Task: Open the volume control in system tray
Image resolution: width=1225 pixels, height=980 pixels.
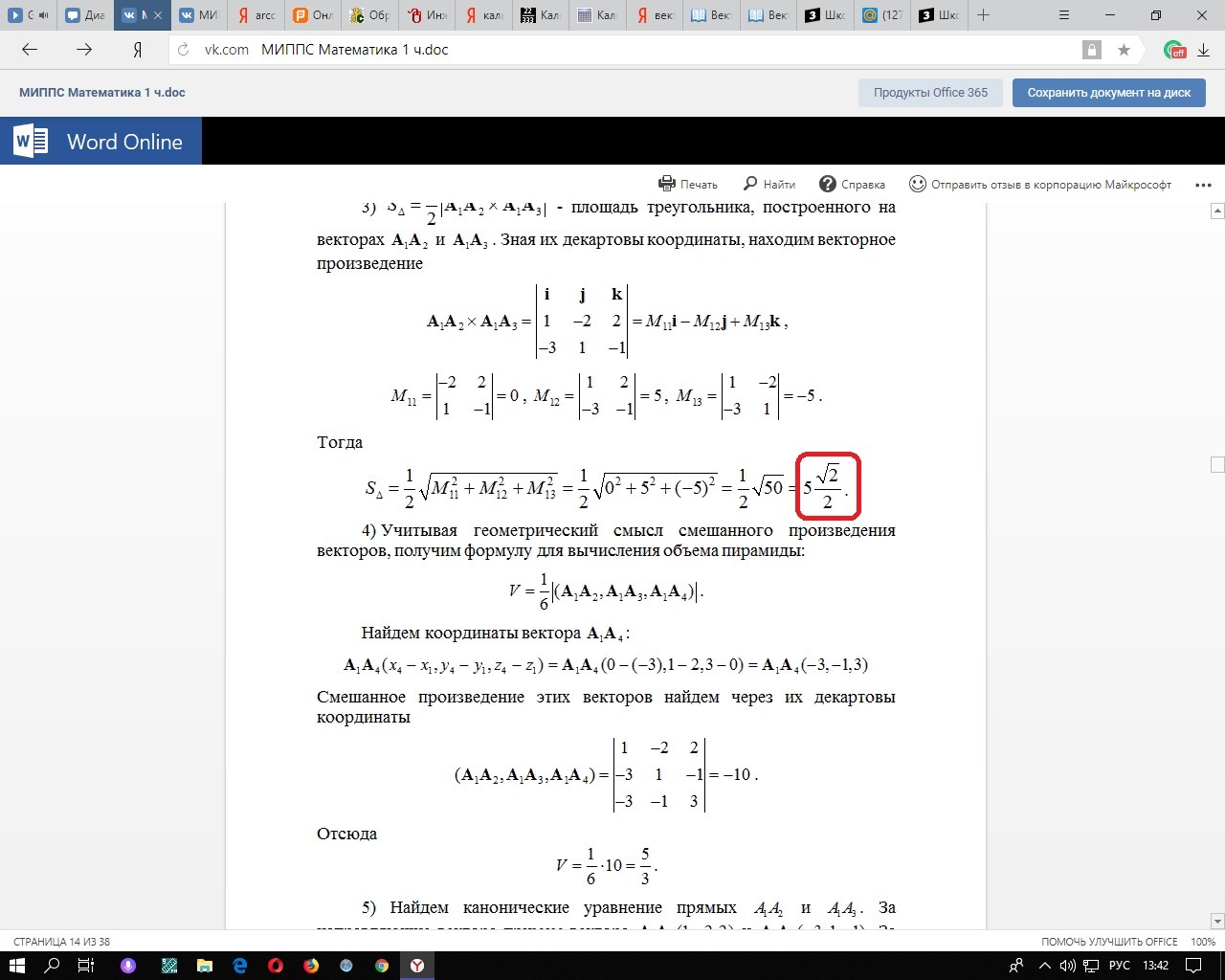Action: tap(1068, 966)
